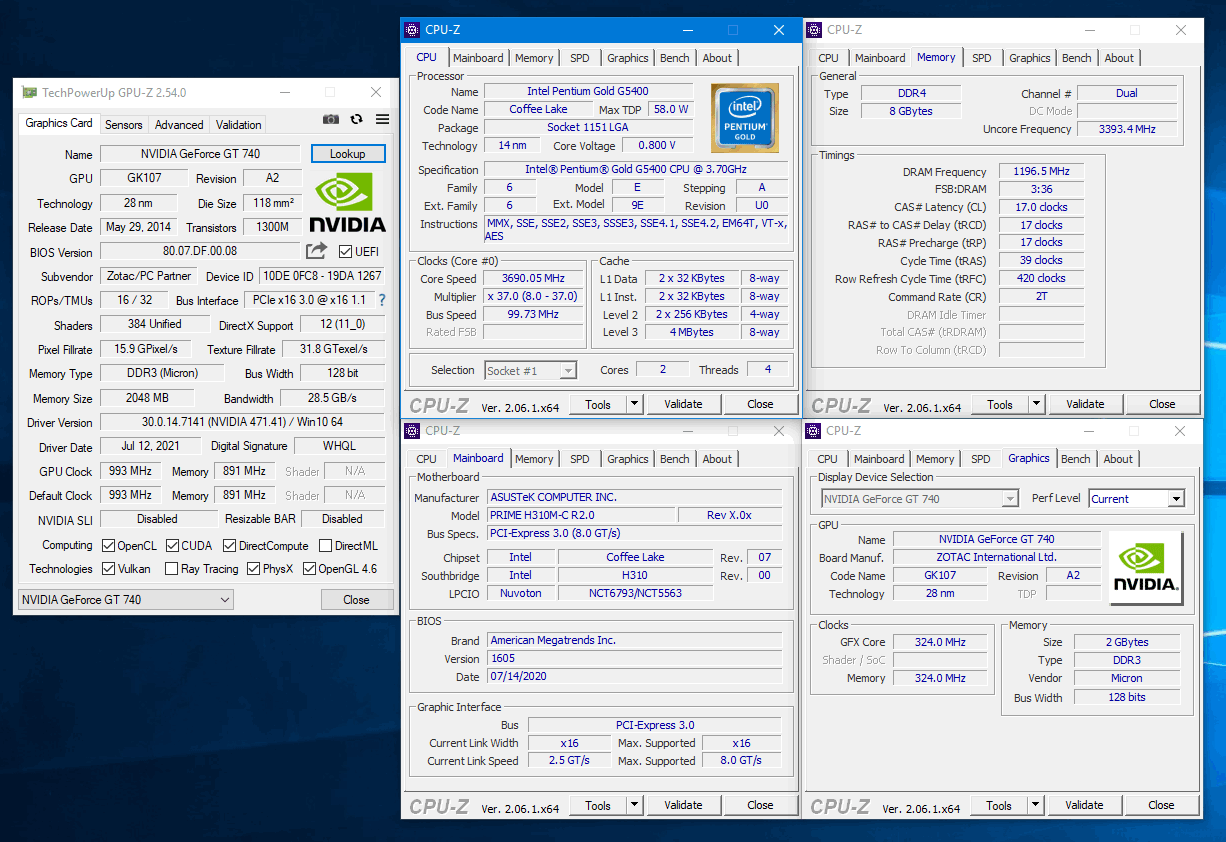Click the NVIDIA logo in GPU-Z
Viewport: 1226px width, 842px height.
point(347,203)
